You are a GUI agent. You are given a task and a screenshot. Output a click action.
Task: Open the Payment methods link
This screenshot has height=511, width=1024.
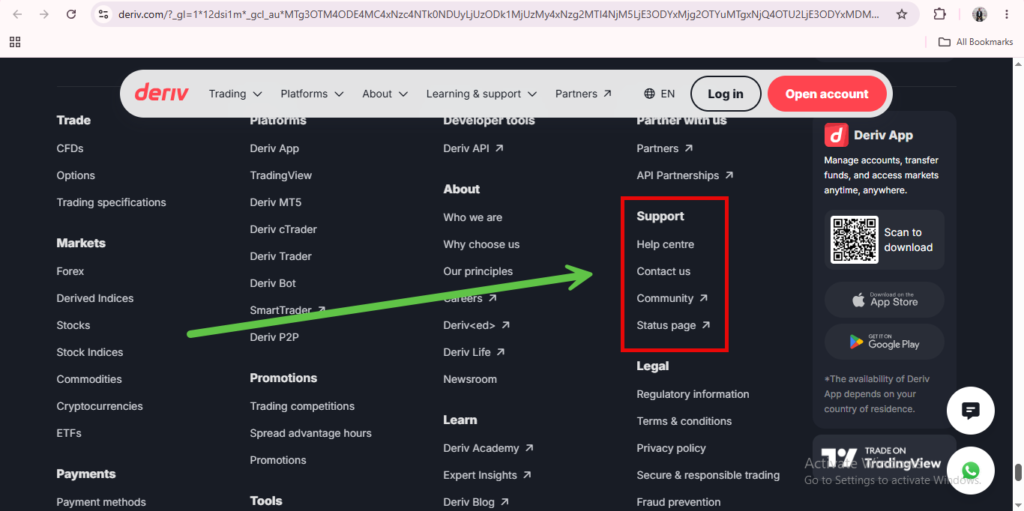point(101,502)
